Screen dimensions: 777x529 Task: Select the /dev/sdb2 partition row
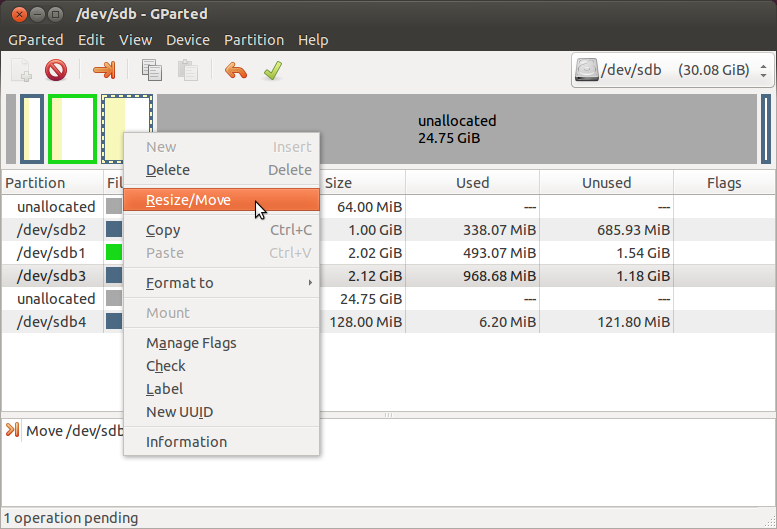[388, 230]
